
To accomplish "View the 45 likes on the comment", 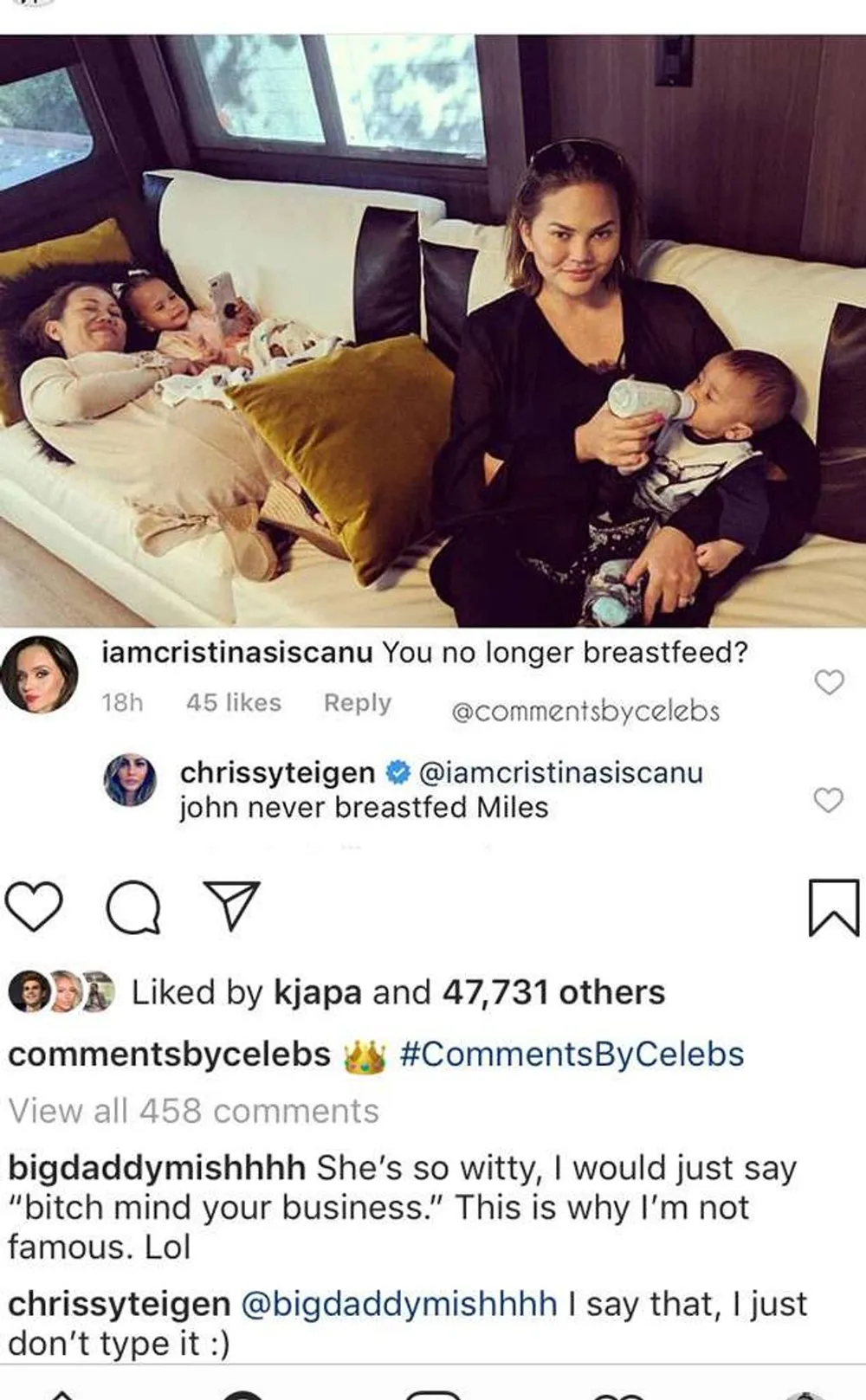I will pyautogui.click(x=233, y=702).
